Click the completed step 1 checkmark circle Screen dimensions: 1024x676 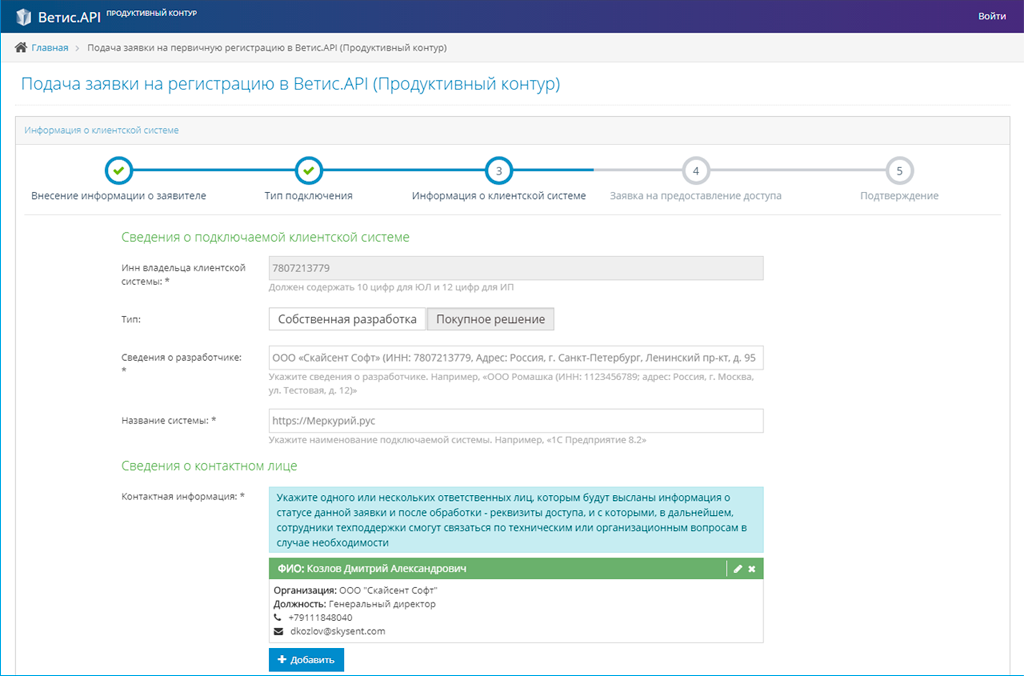click(119, 171)
